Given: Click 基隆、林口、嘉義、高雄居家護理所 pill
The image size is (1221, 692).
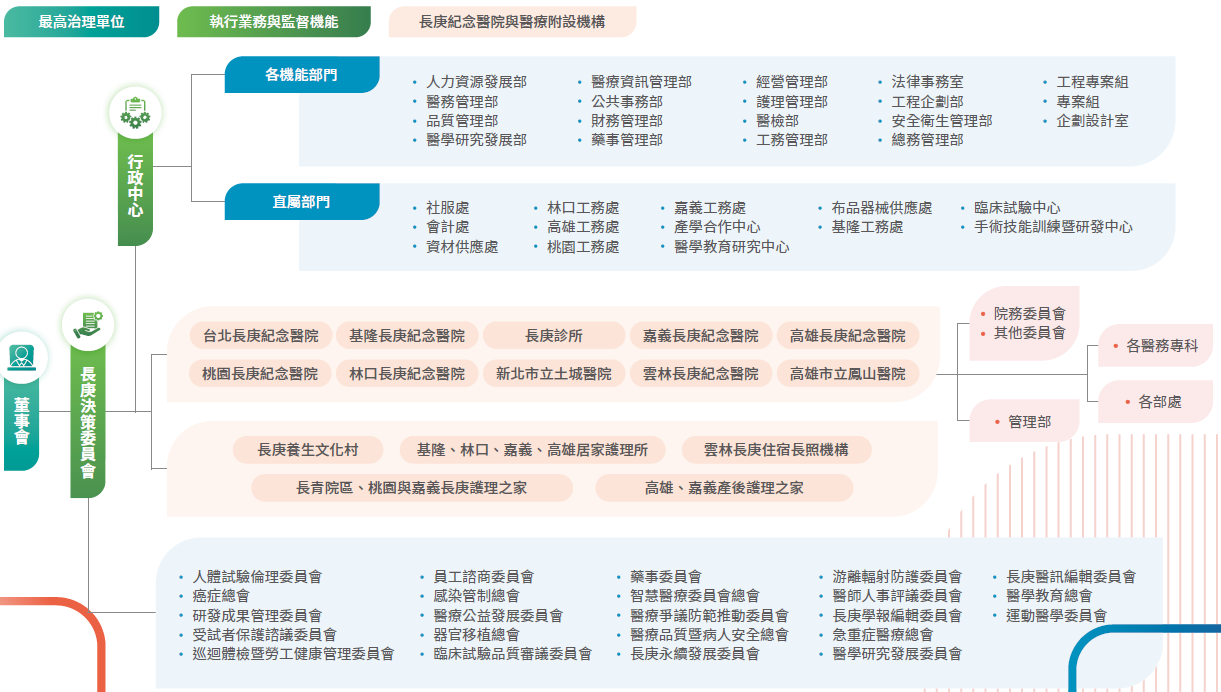Looking at the screenshot, I should coord(533,450).
